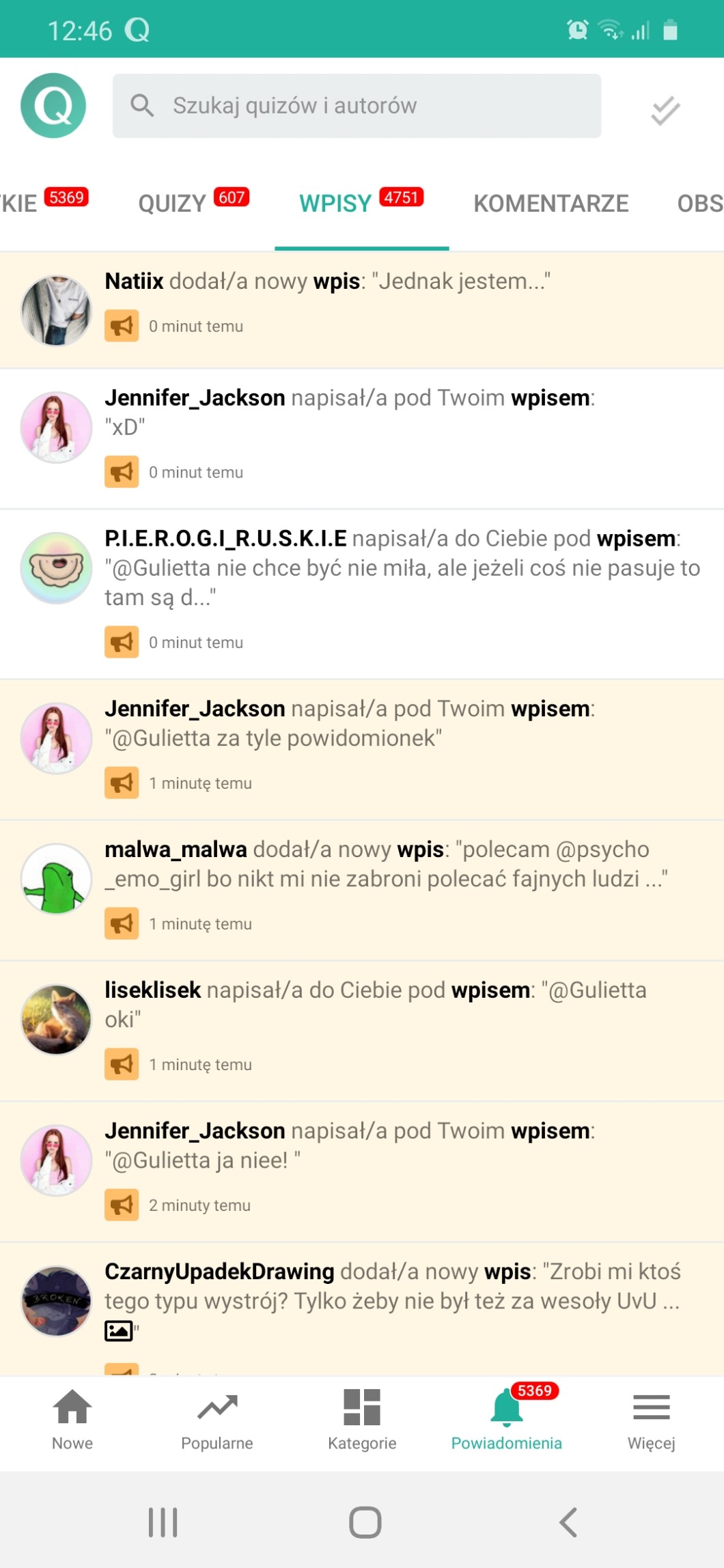This screenshot has height=1568, width=724.
Task: Tap the Android recent apps button
Action: pos(163,1522)
